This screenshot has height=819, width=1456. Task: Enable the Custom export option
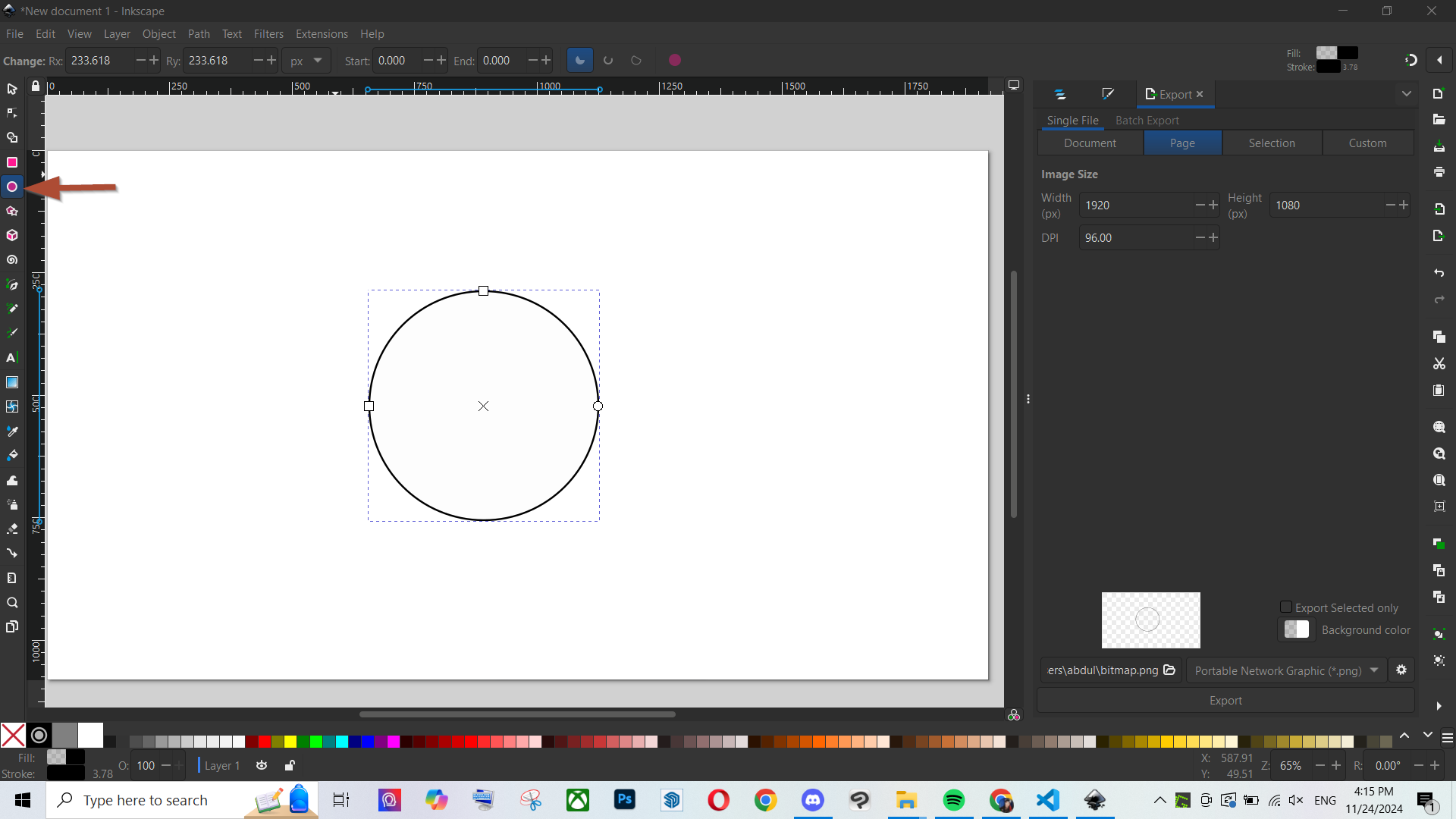click(1367, 142)
